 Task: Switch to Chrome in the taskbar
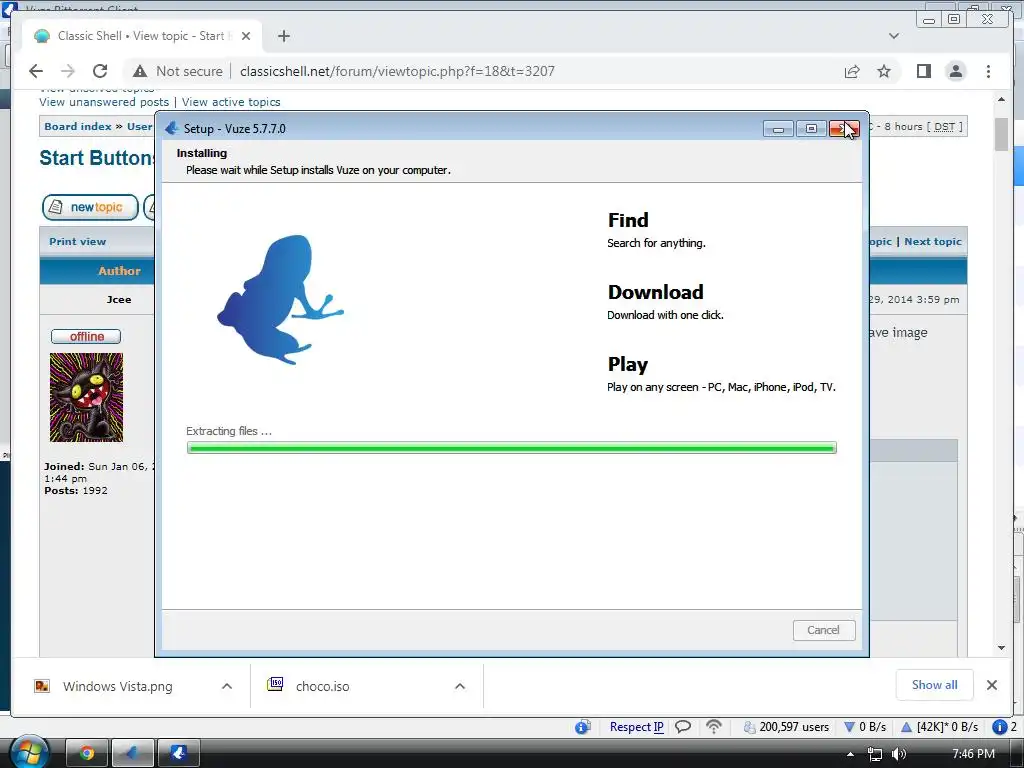87,753
